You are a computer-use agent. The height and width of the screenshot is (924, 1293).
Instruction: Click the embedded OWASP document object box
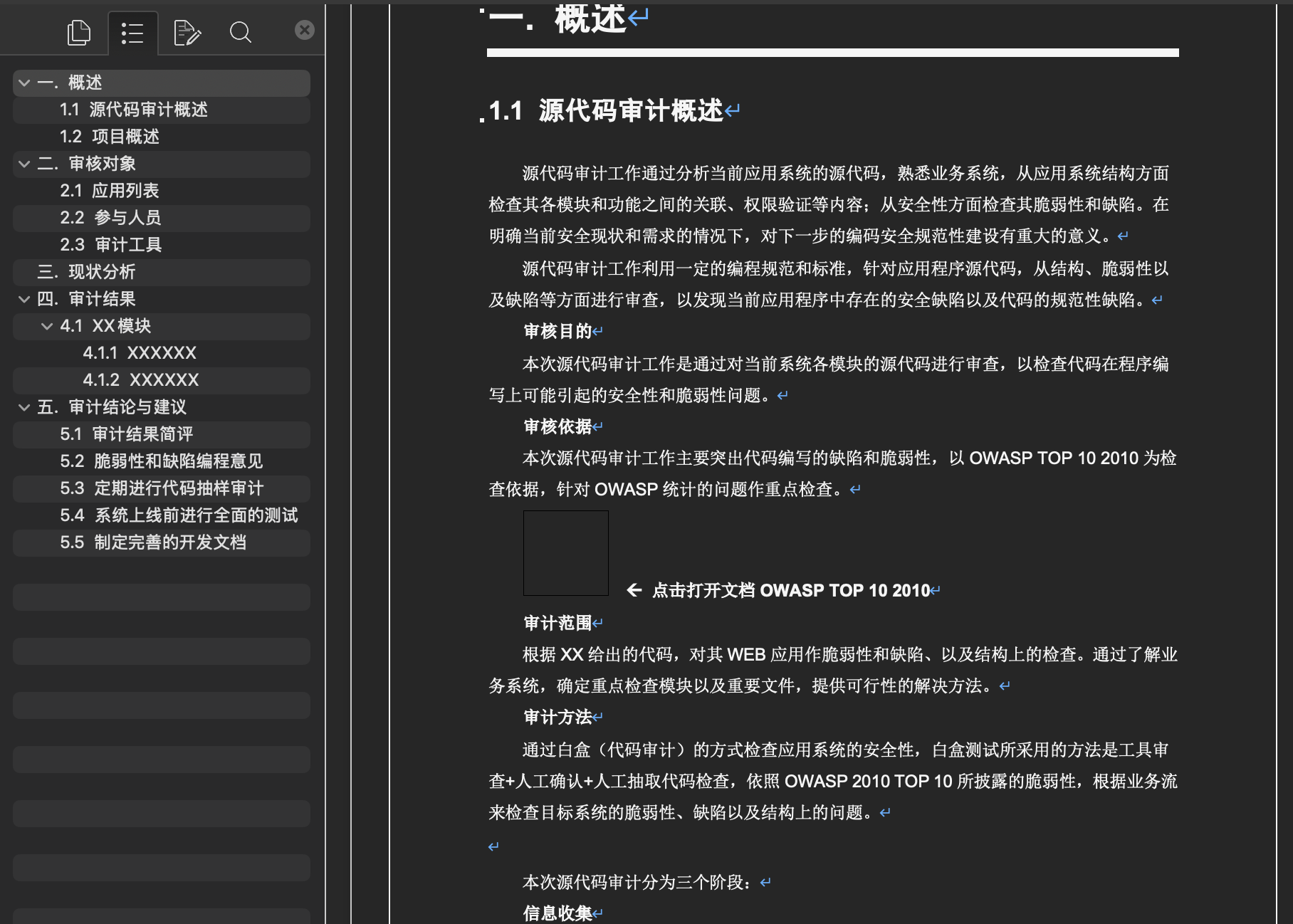point(566,553)
